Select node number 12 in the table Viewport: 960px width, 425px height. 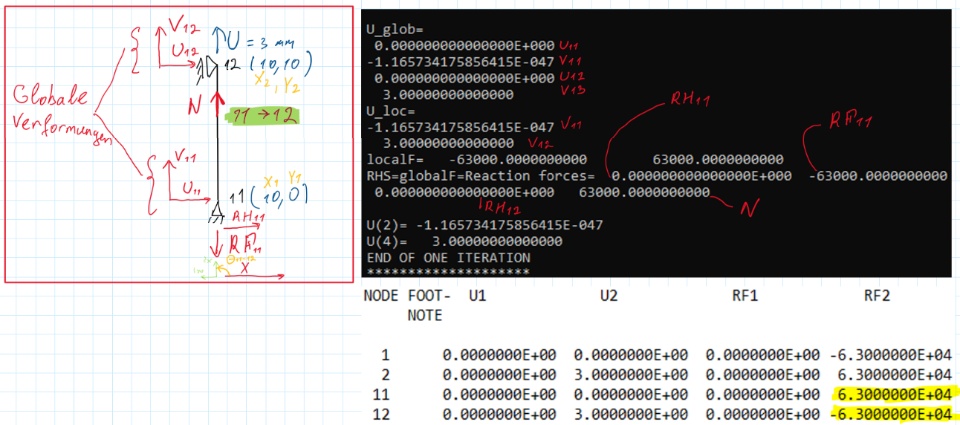(381, 414)
